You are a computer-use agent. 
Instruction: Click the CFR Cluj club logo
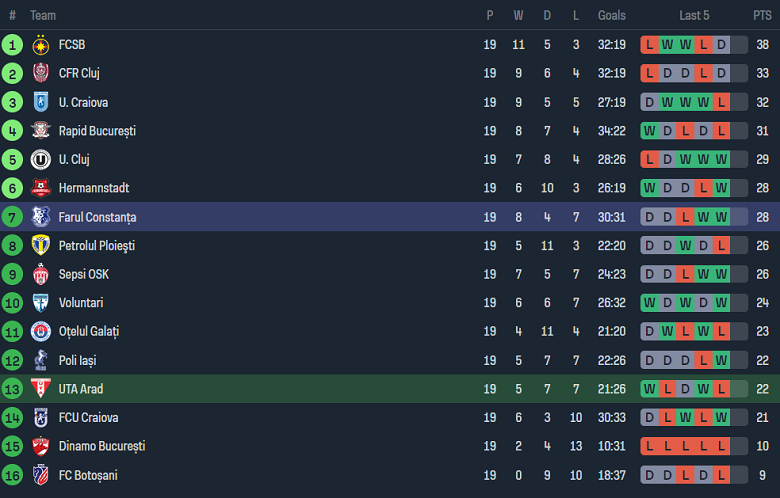(x=41, y=73)
